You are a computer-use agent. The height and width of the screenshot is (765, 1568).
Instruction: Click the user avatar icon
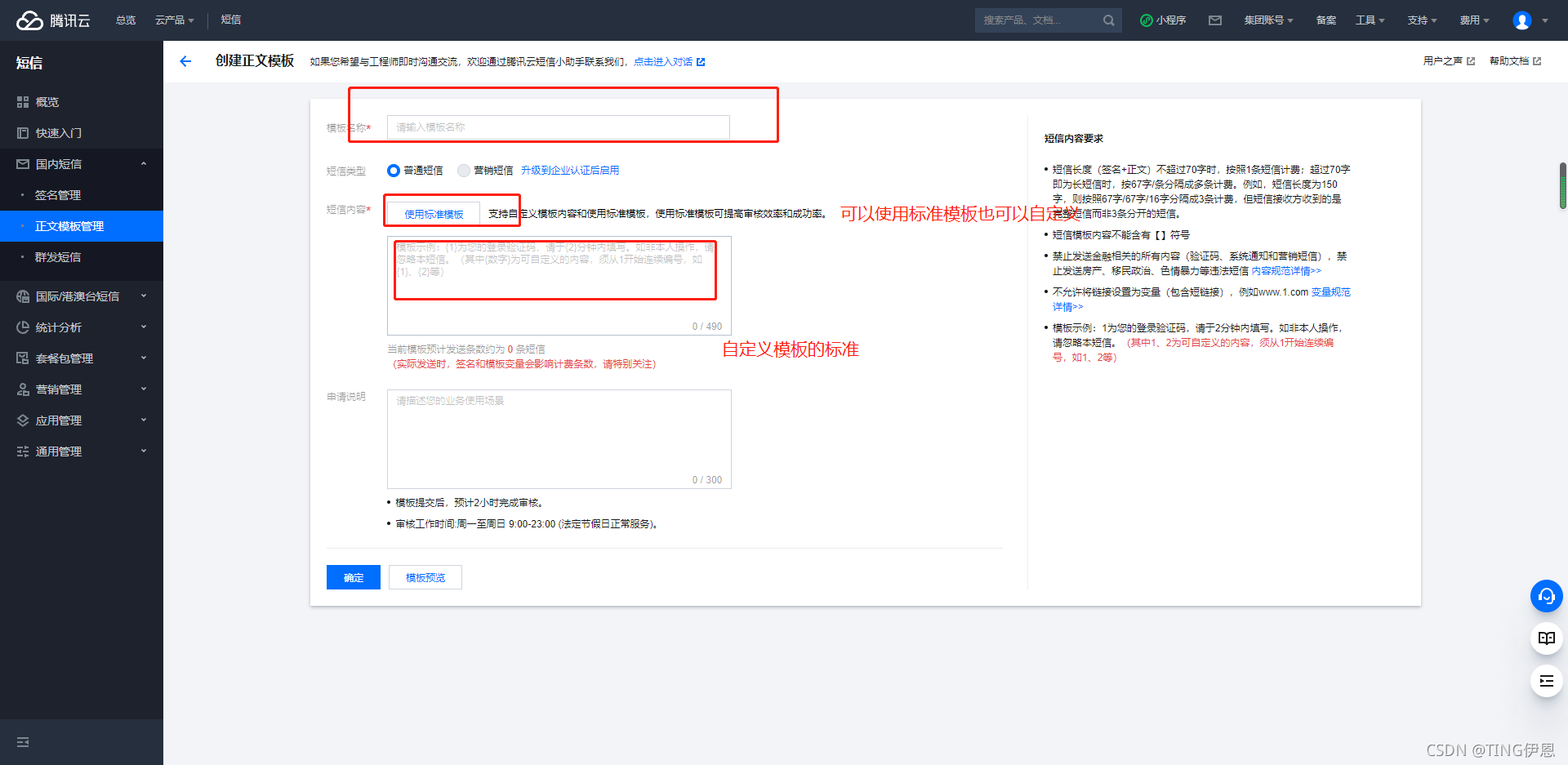pyautogui.click(x=1522, y=20)
